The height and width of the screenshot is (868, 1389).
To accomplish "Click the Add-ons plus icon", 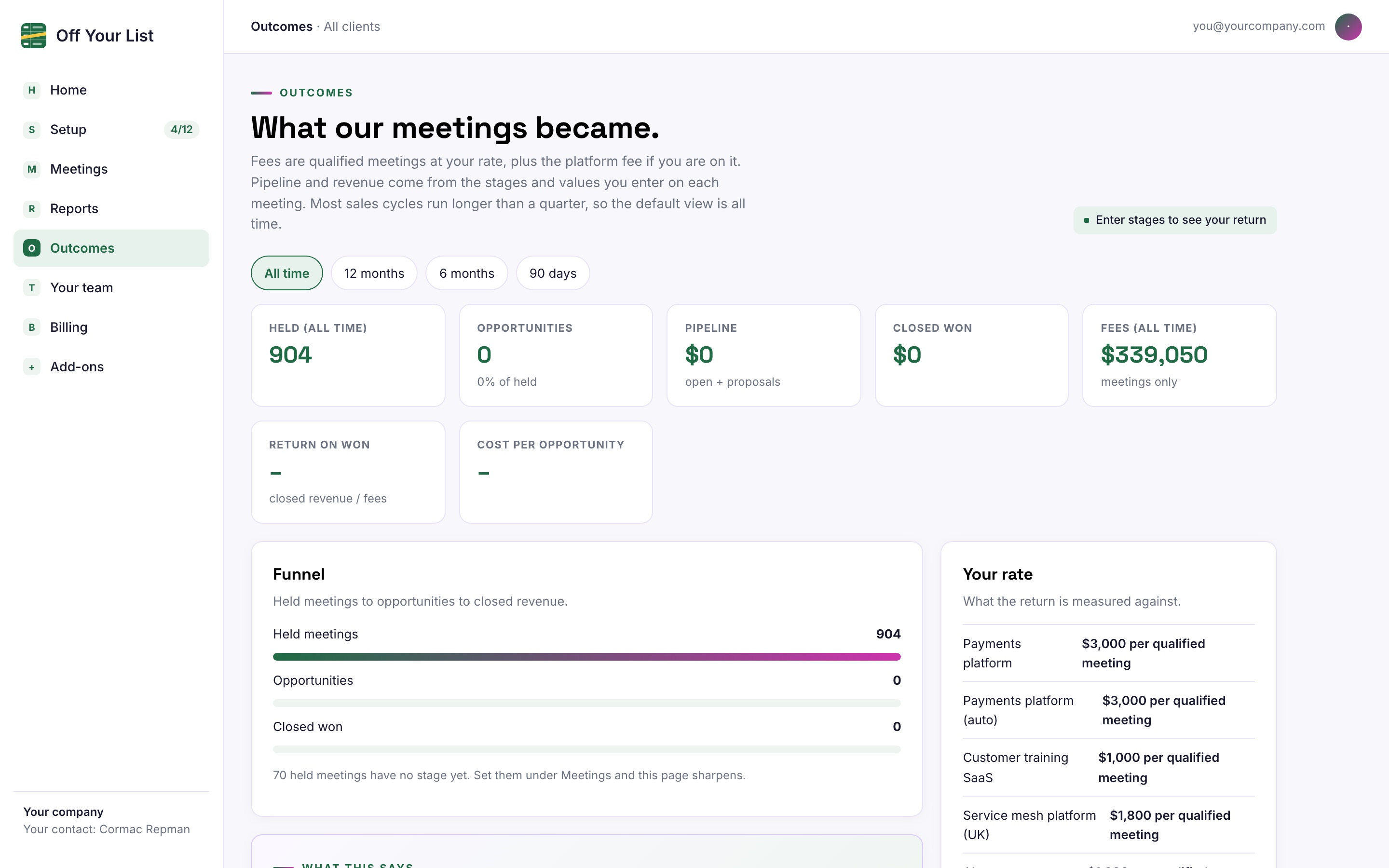I will [31, 367].
